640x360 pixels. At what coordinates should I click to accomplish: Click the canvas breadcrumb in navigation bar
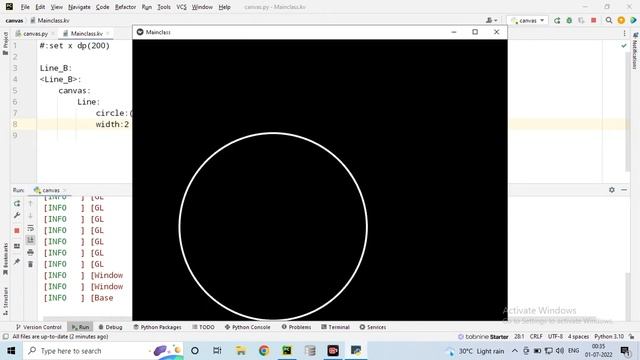(x=15, y=20)
